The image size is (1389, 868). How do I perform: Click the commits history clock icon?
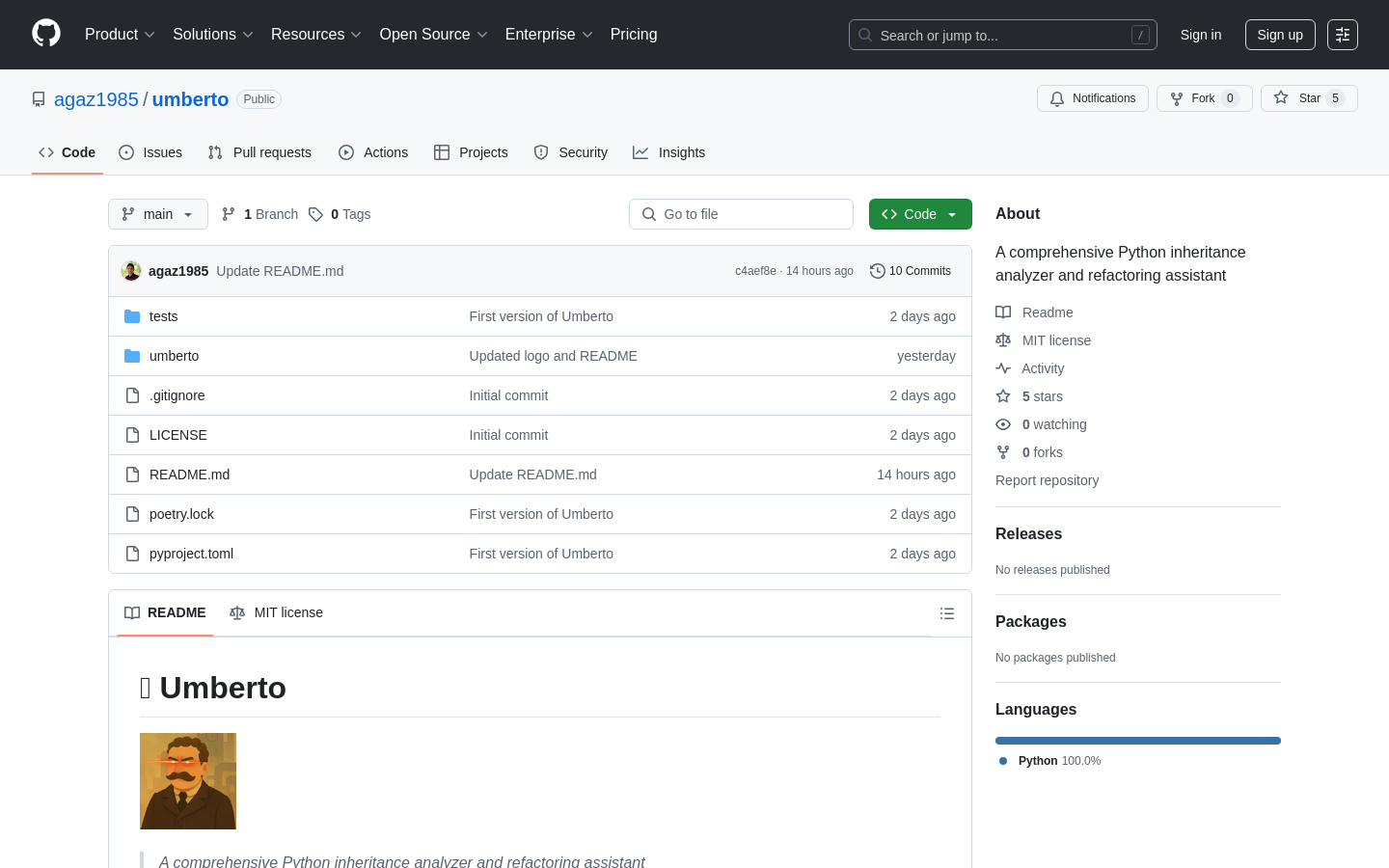coord(878,271)
